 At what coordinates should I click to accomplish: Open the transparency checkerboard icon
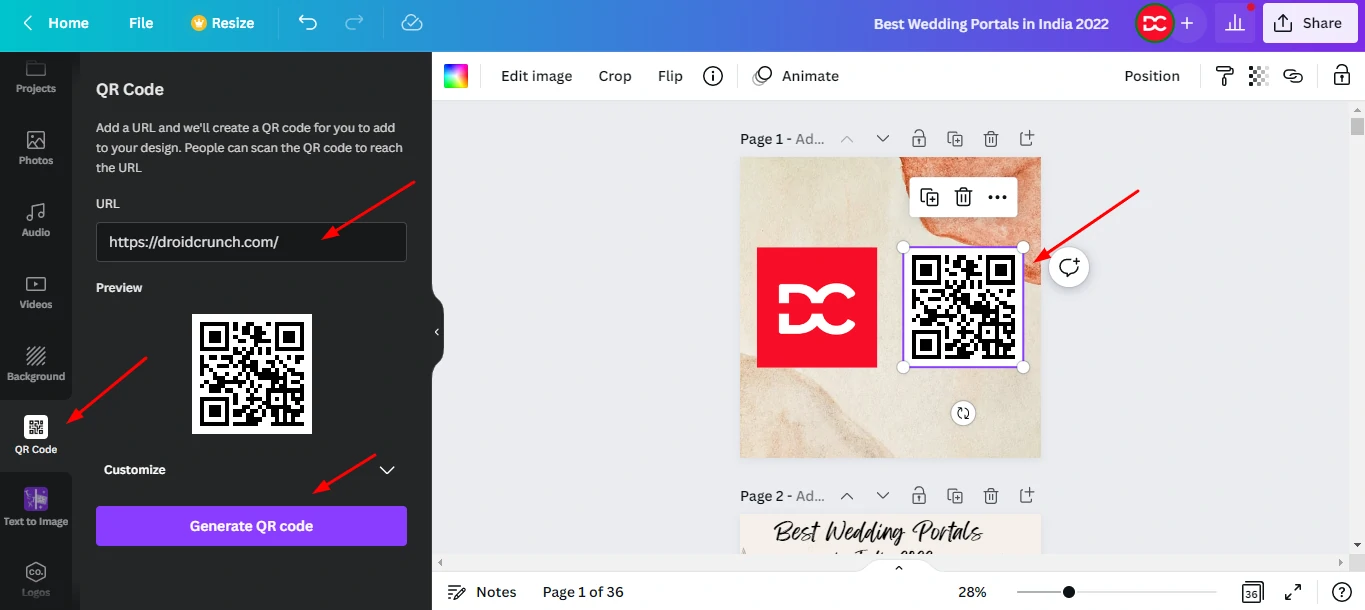pos(1259,76)
